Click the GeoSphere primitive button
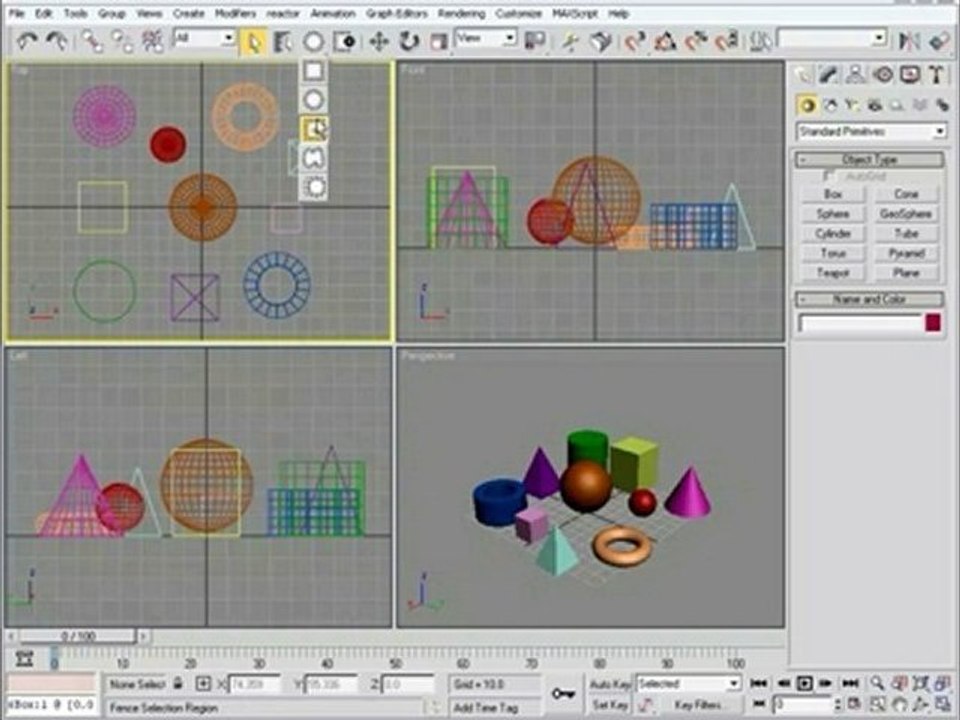 point(906,214)
